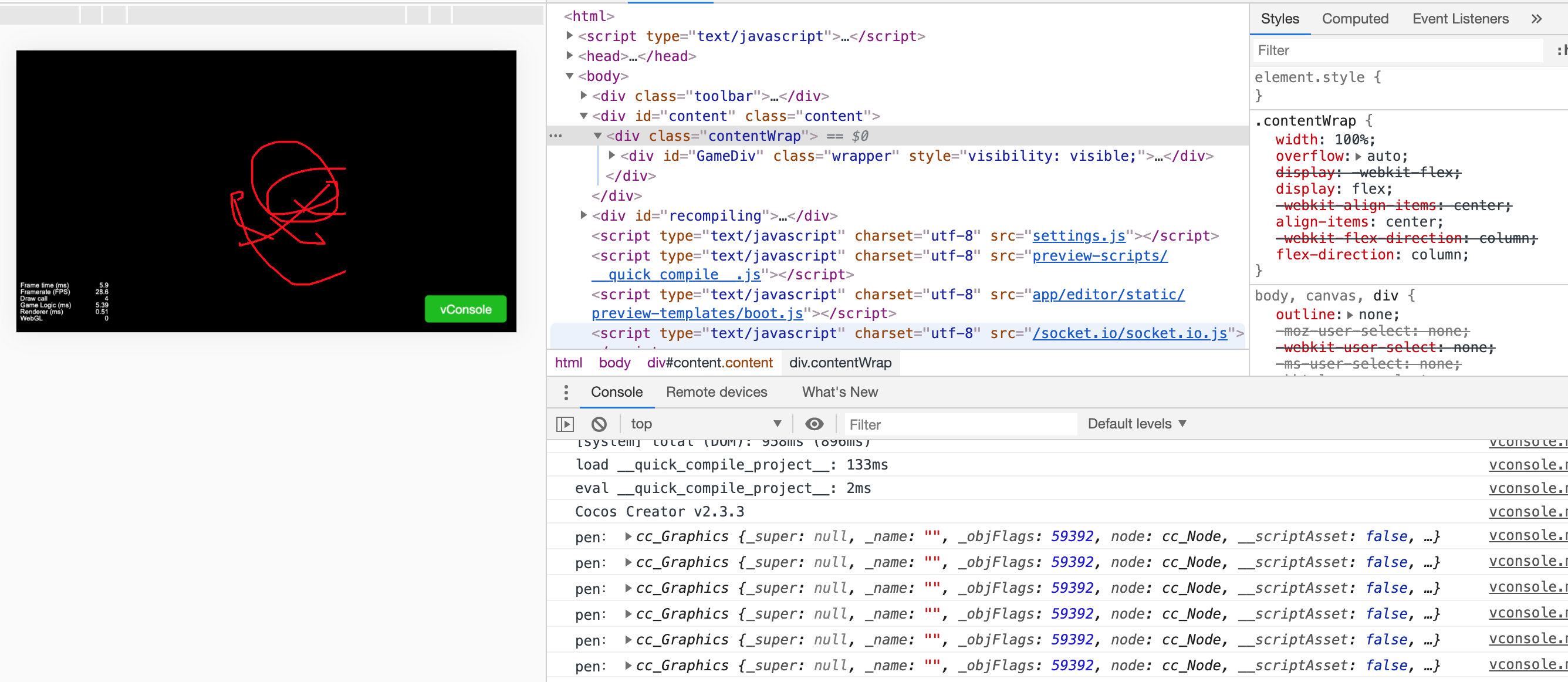Switch to the Computed tab
The image size is (1568, 682).
click(x=1354, y=19)
